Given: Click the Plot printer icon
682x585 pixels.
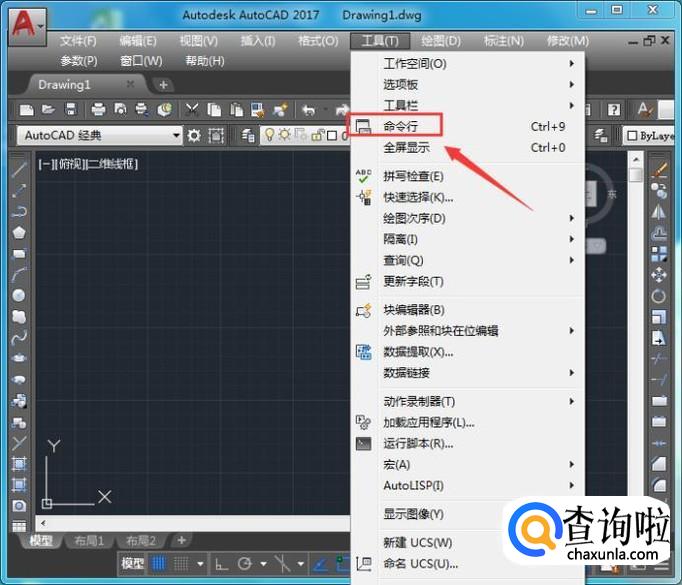Looking at the screenshot, I should click(98, 110).
